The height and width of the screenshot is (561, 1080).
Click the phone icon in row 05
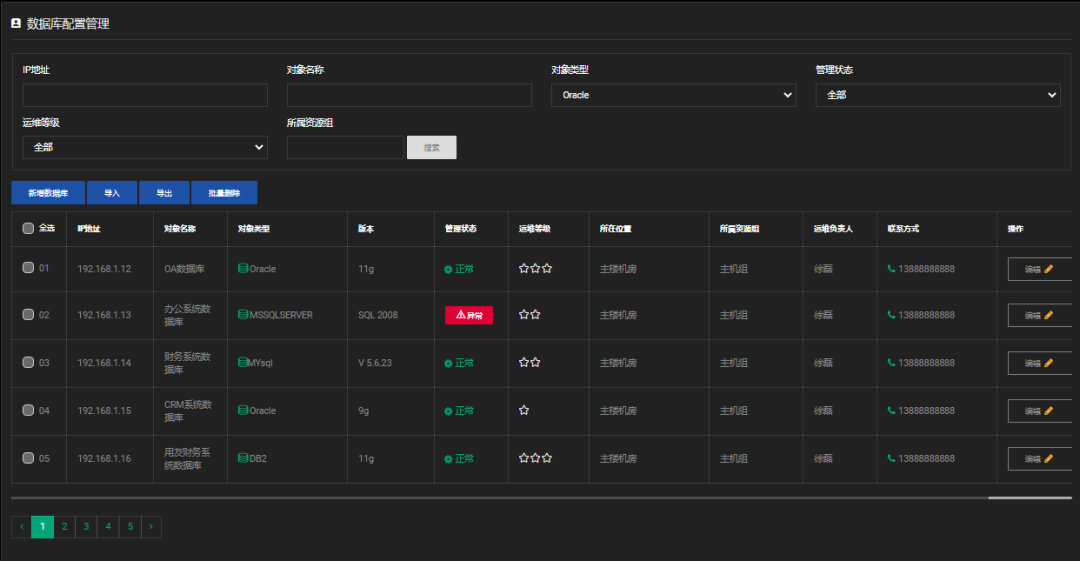[891, 458]
